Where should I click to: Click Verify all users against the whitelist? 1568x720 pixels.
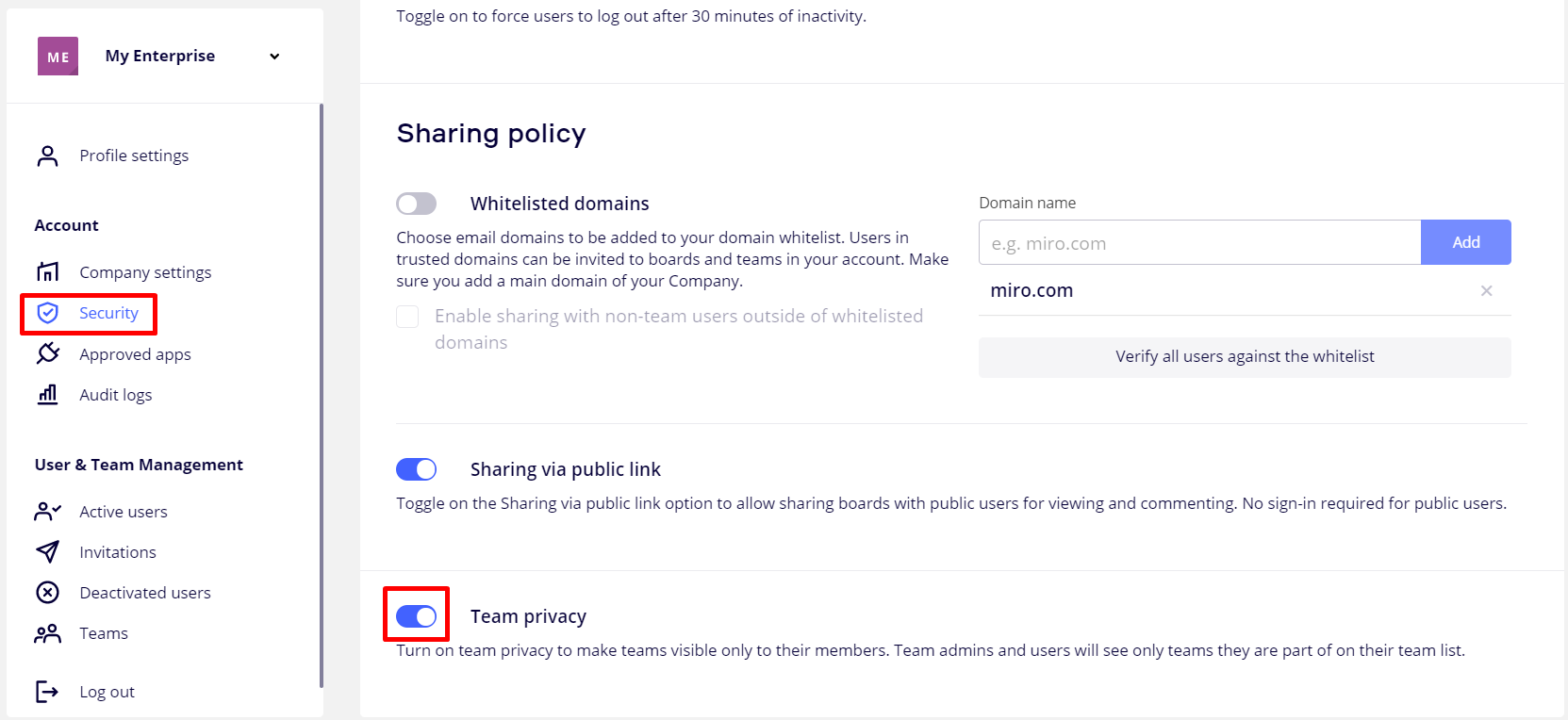[1245, 357]
